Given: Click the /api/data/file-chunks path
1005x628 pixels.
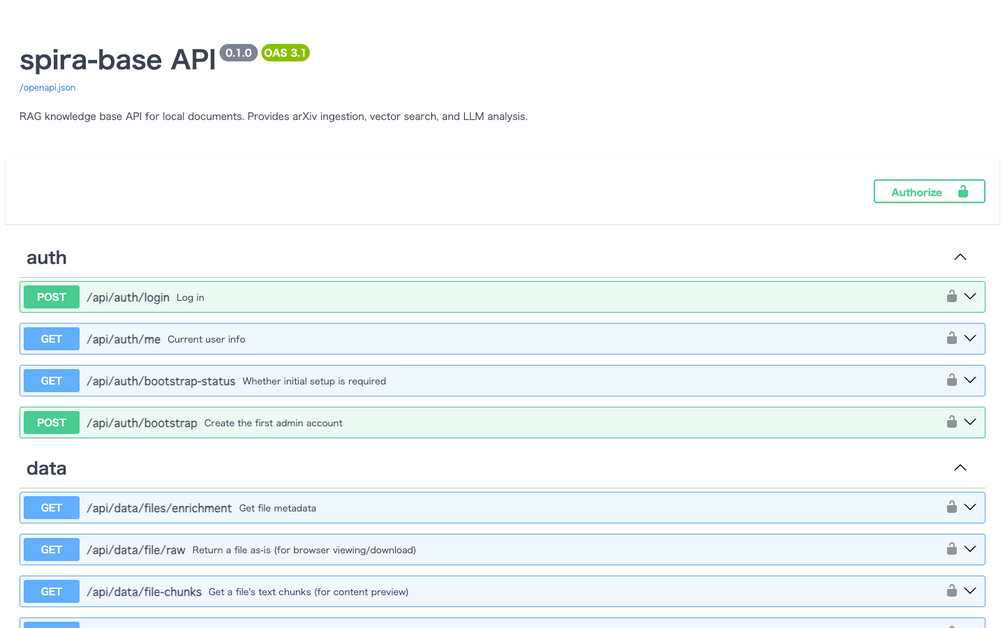Looking at the screenshot, I should click(144, 591).
